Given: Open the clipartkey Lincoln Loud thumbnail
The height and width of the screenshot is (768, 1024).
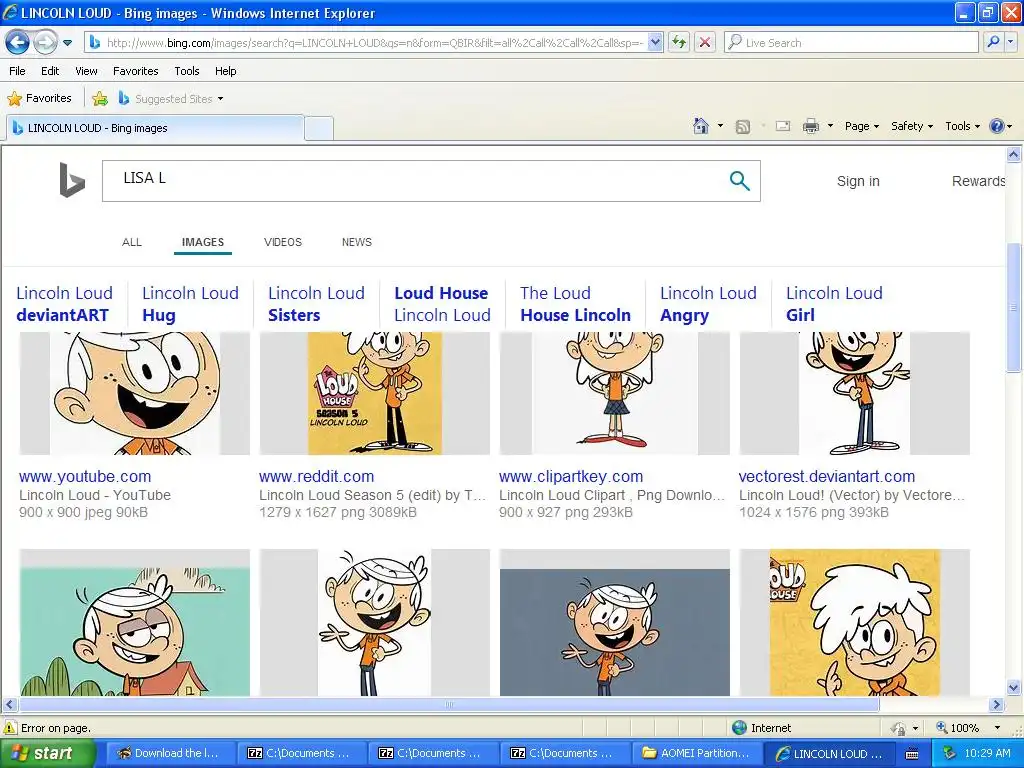Looking at the screenshot, I should [615, 393].
